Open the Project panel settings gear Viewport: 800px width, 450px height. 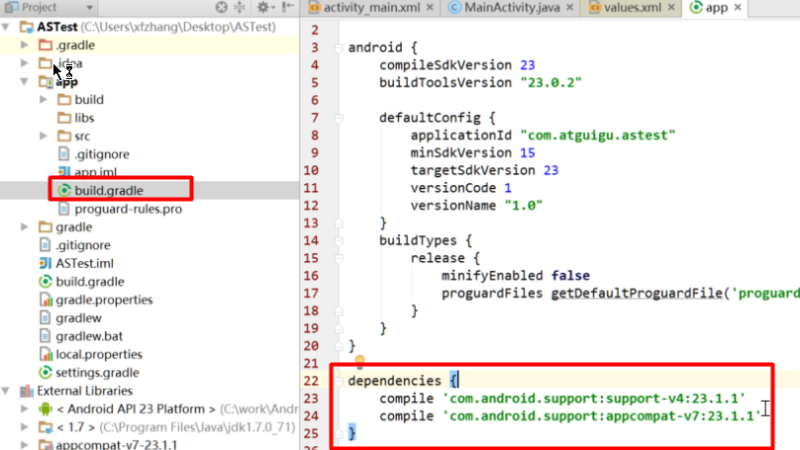(263, 7)
